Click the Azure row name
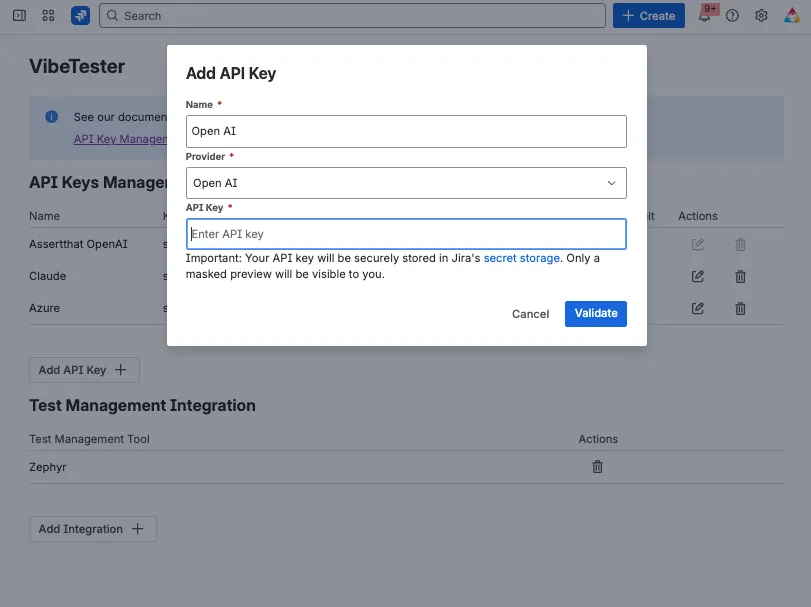 pos(44,308)
